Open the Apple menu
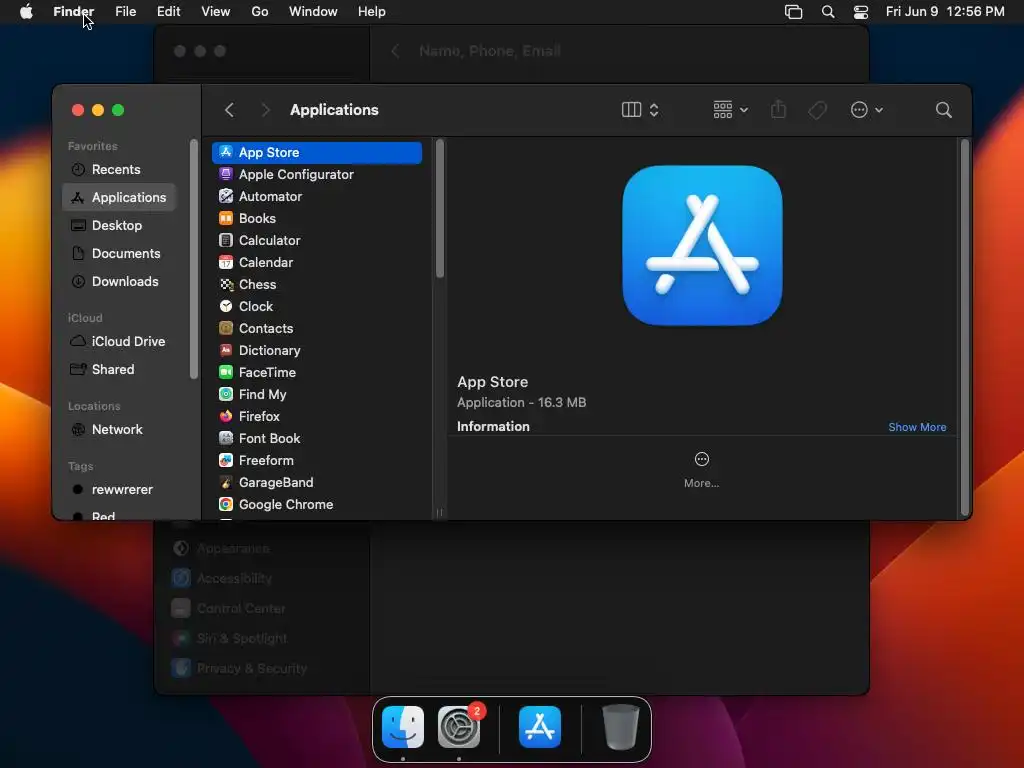 [x=26, y=12]
